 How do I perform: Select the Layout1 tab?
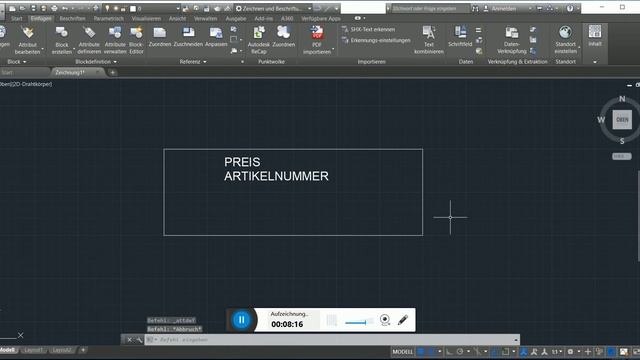(x=33, y=350)
